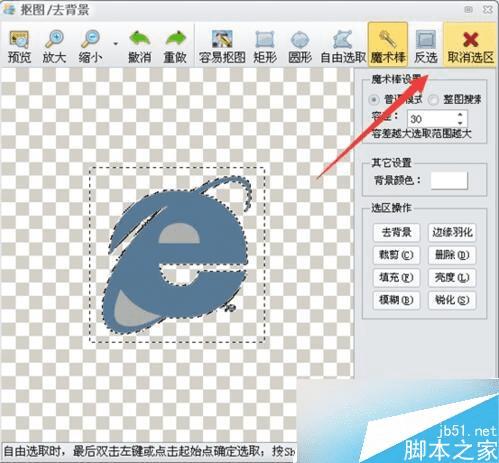Click the 去背景 remove background button

(x=396, y=232)
